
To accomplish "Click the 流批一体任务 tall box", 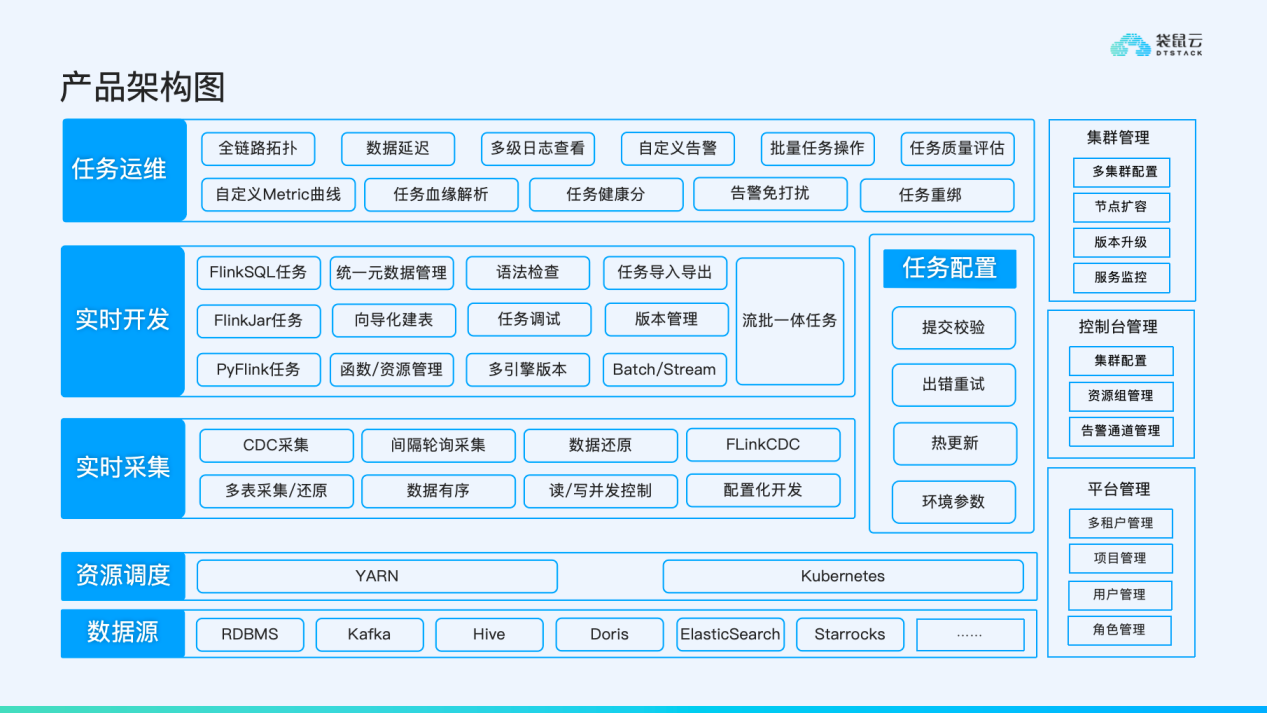I will (789, 321).
